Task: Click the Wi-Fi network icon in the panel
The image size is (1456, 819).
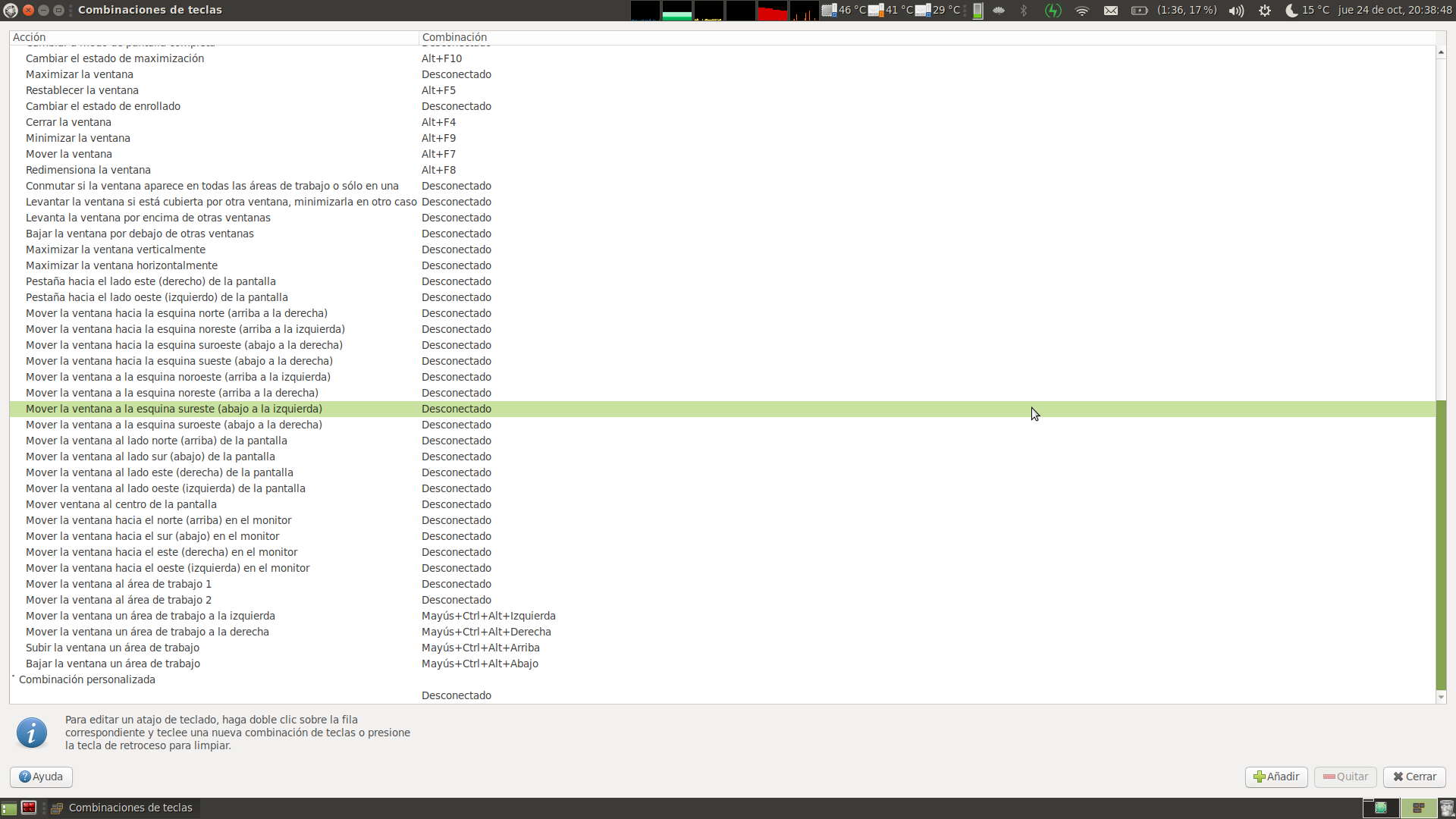Action: tap(1081, 11)
